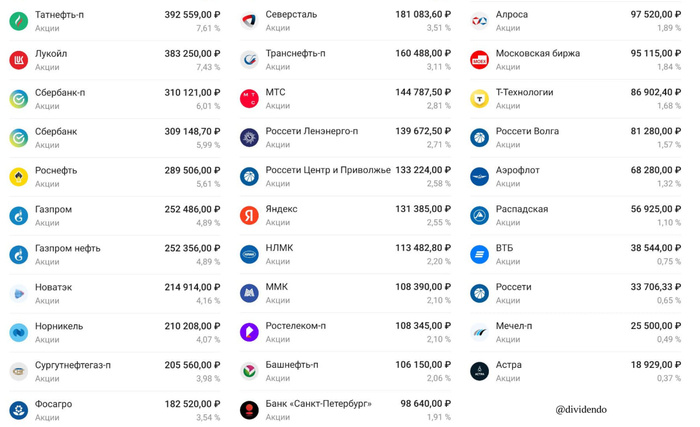Screen dimensions: 700x427
Task: Open the Фосагро stock entry
Action: tap(53, 403)
